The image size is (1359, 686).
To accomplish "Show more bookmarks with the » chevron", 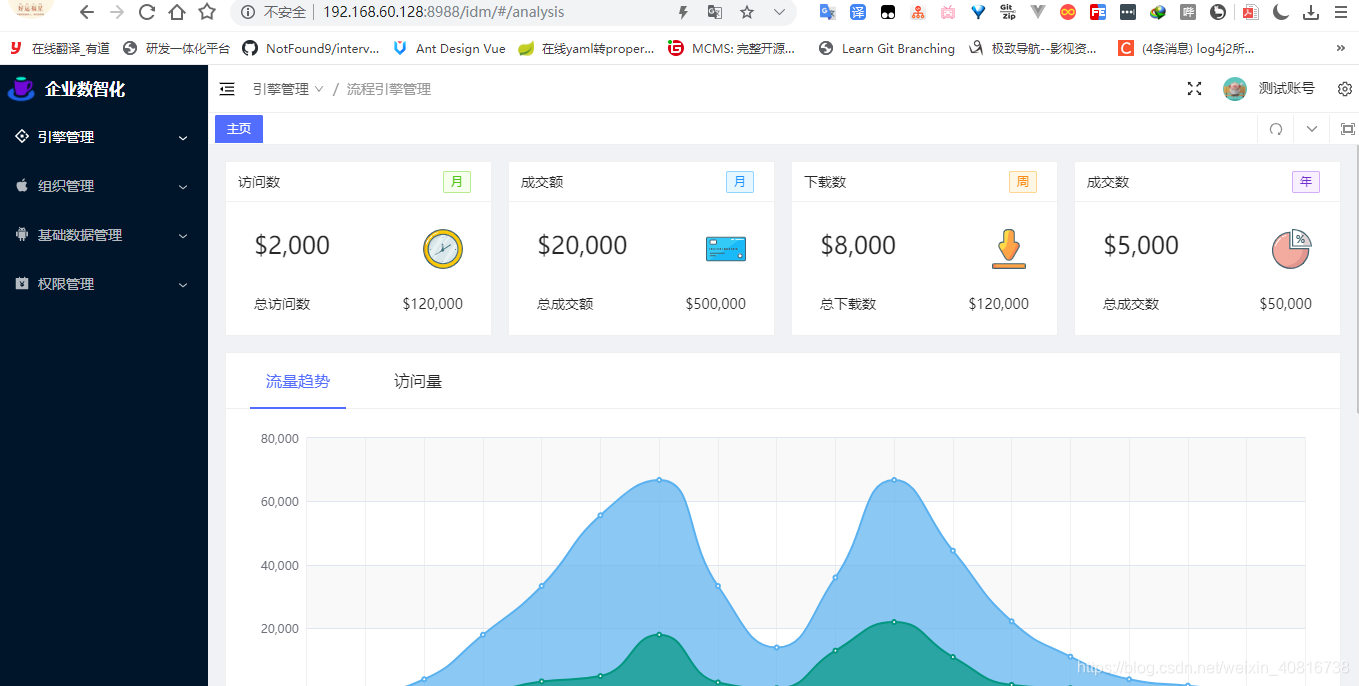I will click(1341, 48).
